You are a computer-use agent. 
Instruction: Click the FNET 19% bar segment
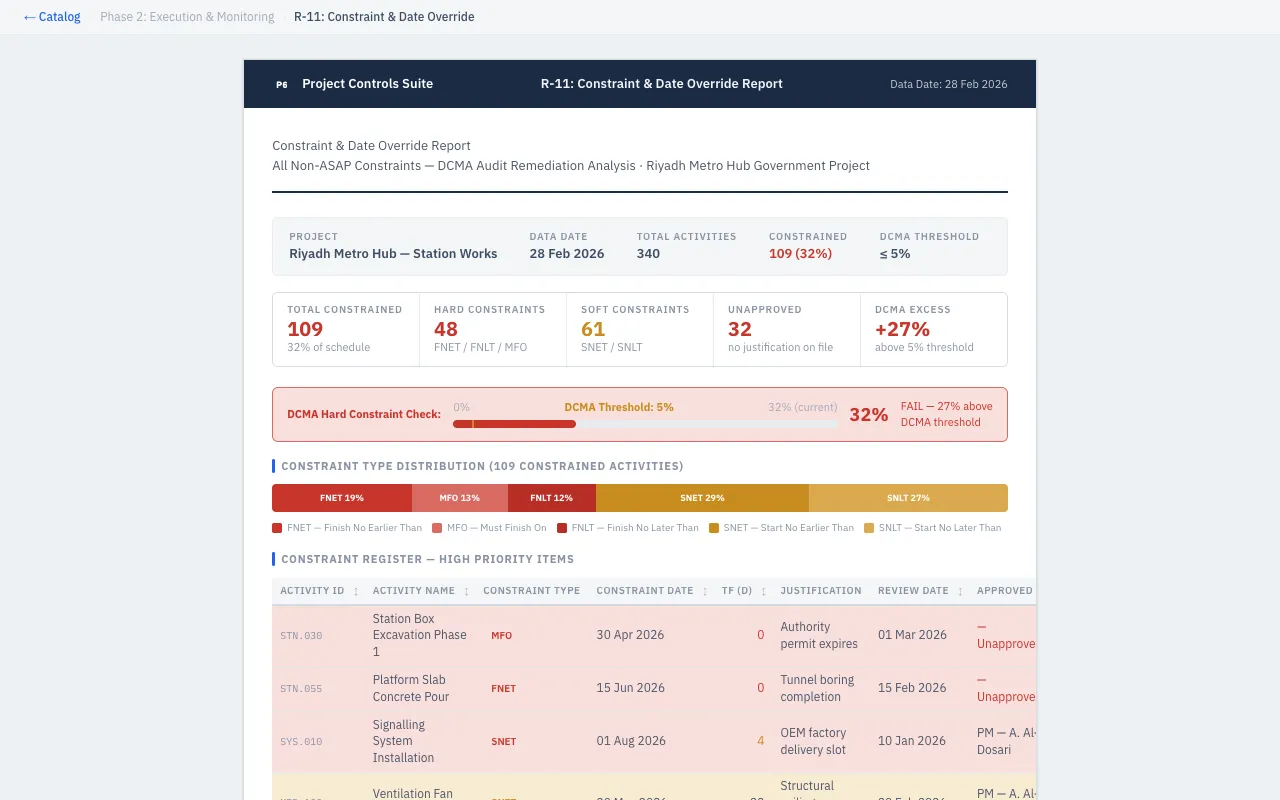point(341,498)
